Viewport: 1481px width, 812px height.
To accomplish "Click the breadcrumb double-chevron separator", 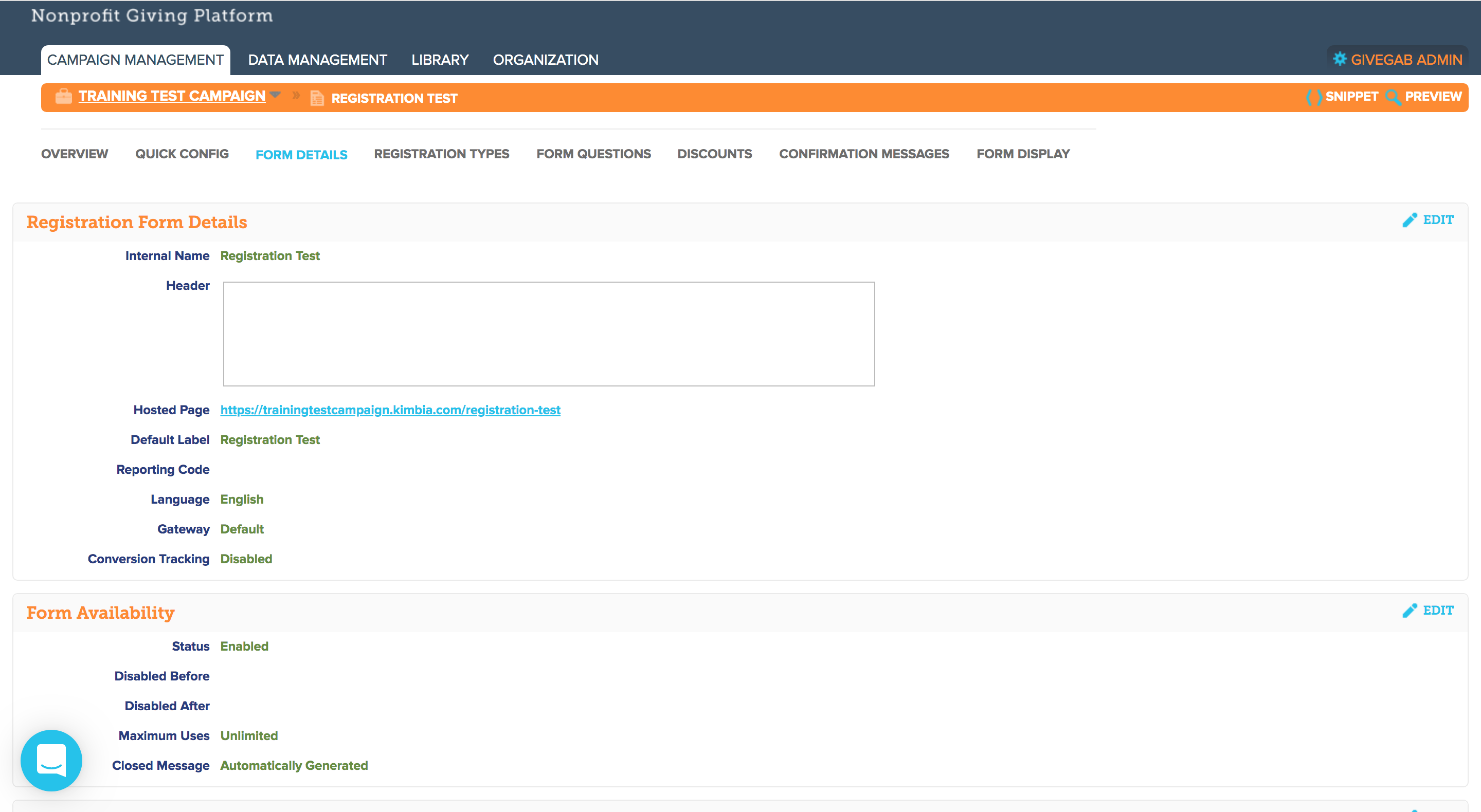I will point(296,96).
